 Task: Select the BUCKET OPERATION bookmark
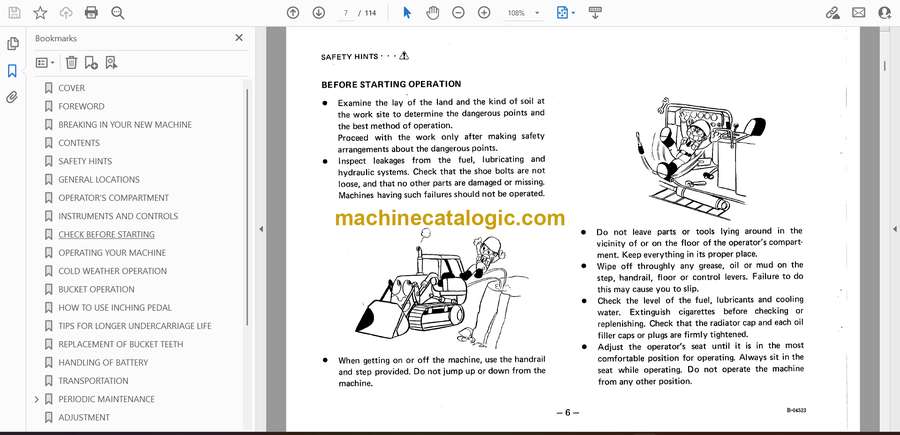coord(96,289)
